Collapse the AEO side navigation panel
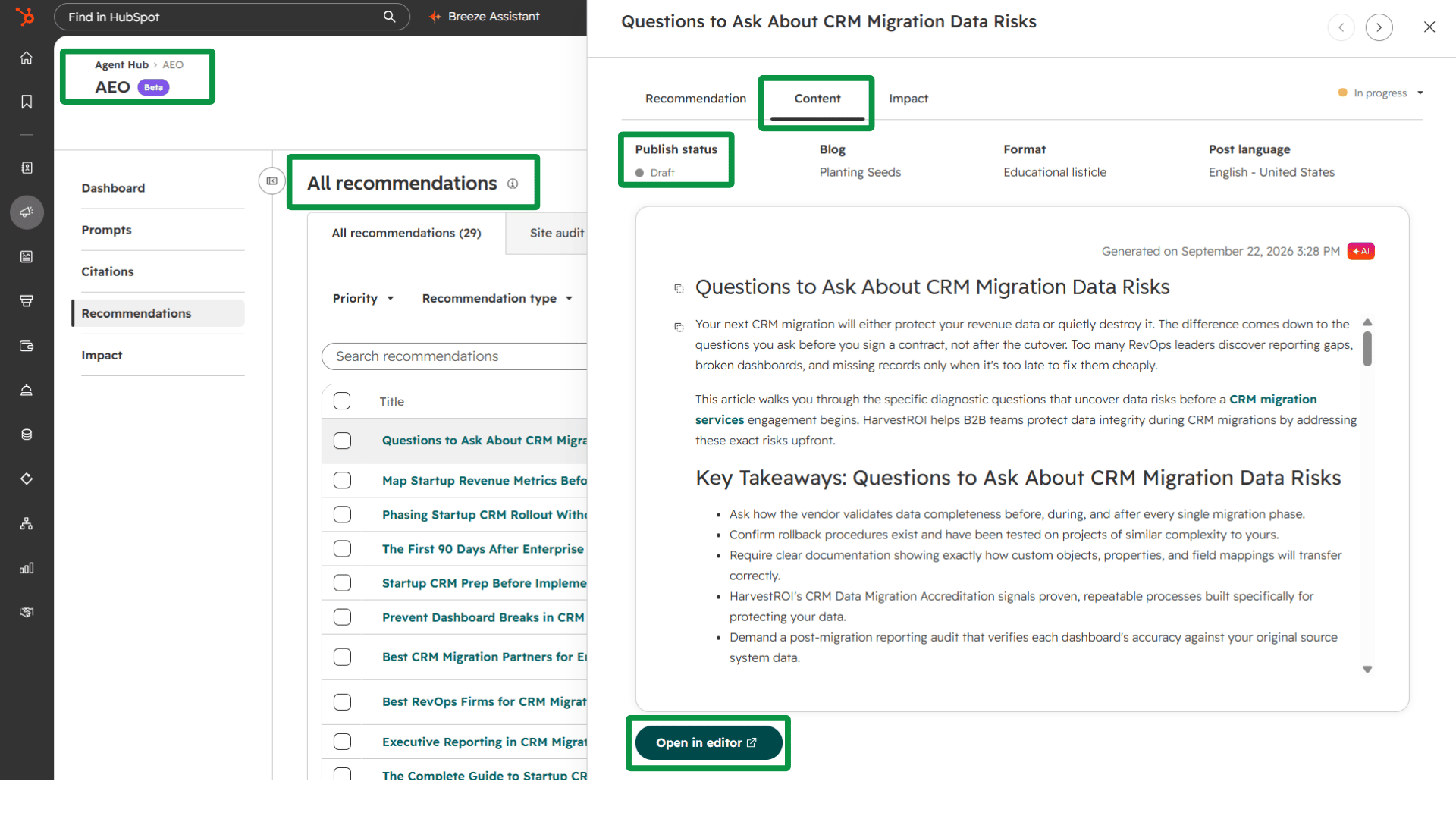The width and height of the screenshot is (1456, 819). (x=271, y=181)
